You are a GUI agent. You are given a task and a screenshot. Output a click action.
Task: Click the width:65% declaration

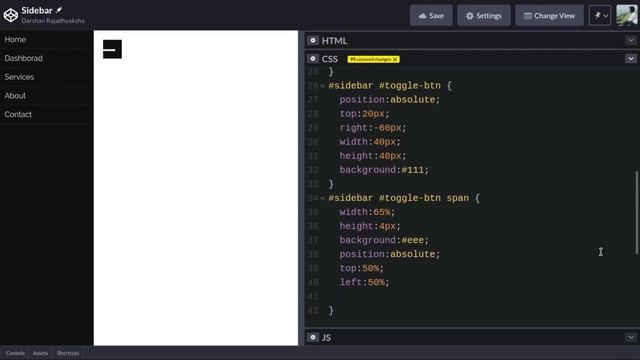click(x=367, y=212)
